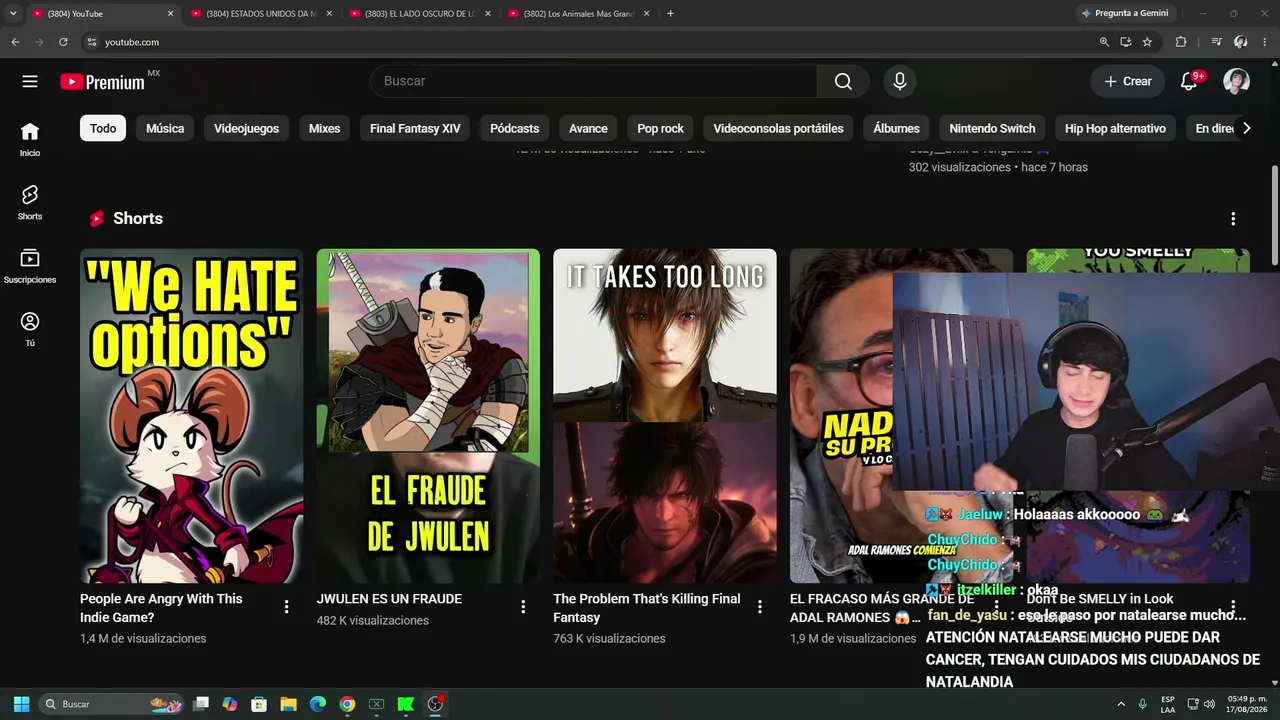Image resolution: width=1280 pixels, height=720 pixels.
Task: Open options for the Final Fantasy short
Action: pyautogui.click(x=760, y=607)
